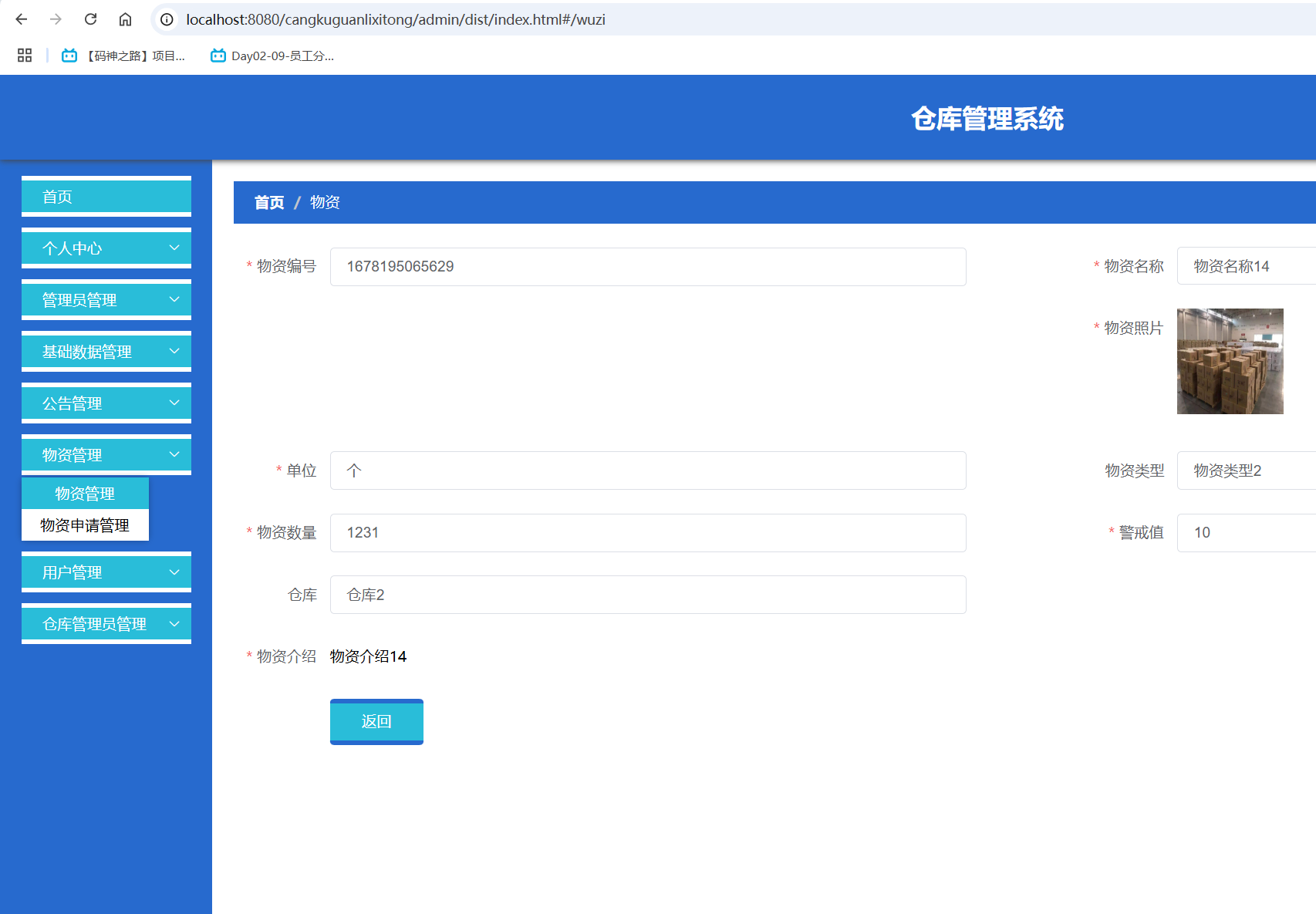
Task: Expand the 基础数据管理 sidebar section
Action: [x=106, y=351]
